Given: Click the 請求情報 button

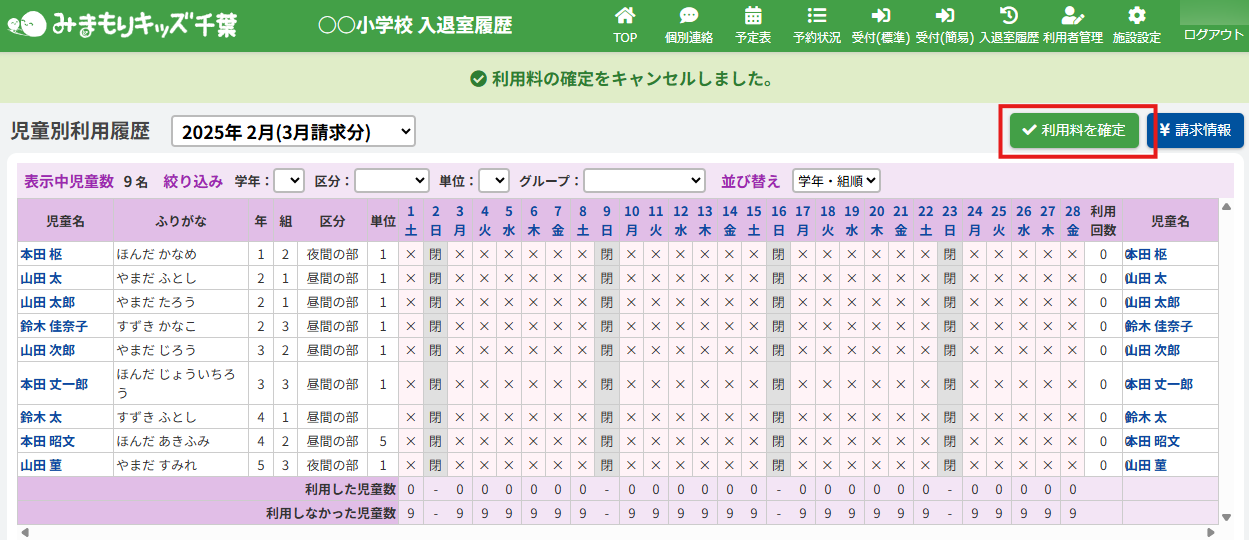Looking at the screenshot, I should click(x=1194, y=130).
